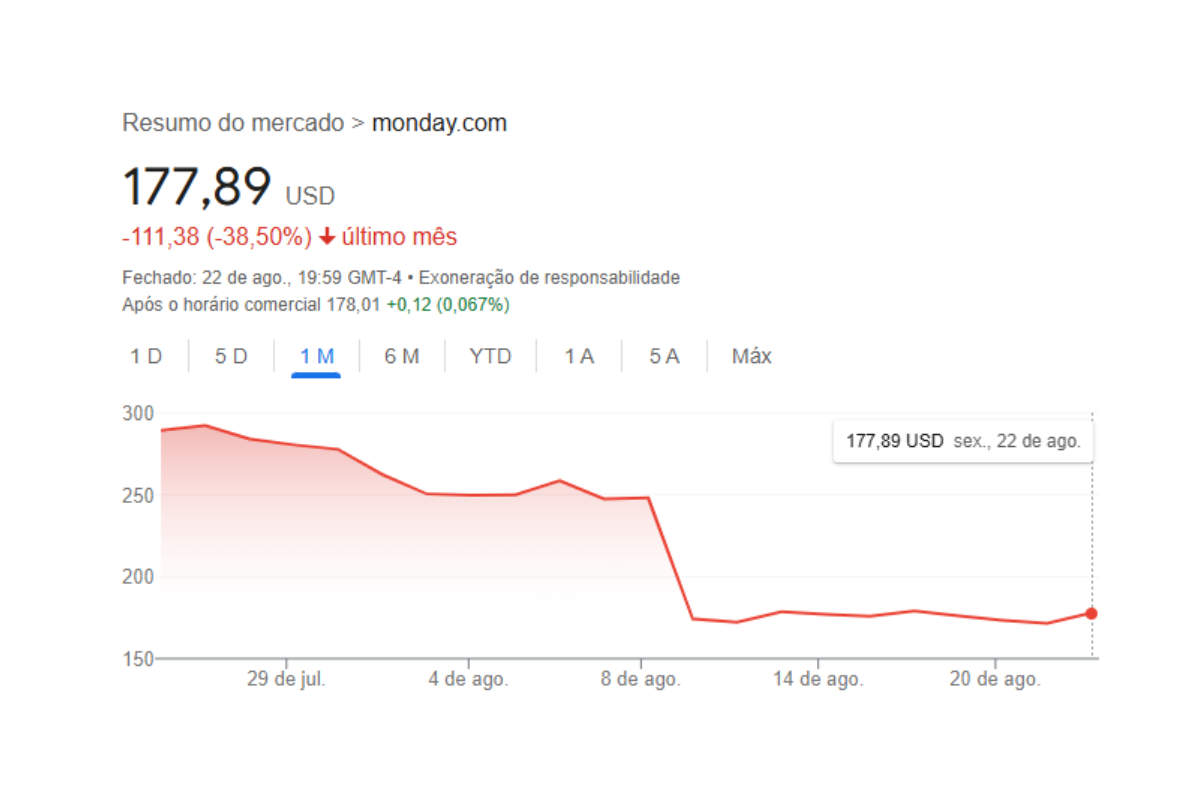
Task: Click the 177,89 USD chart tooltip
Action: (x=963, y=440)
